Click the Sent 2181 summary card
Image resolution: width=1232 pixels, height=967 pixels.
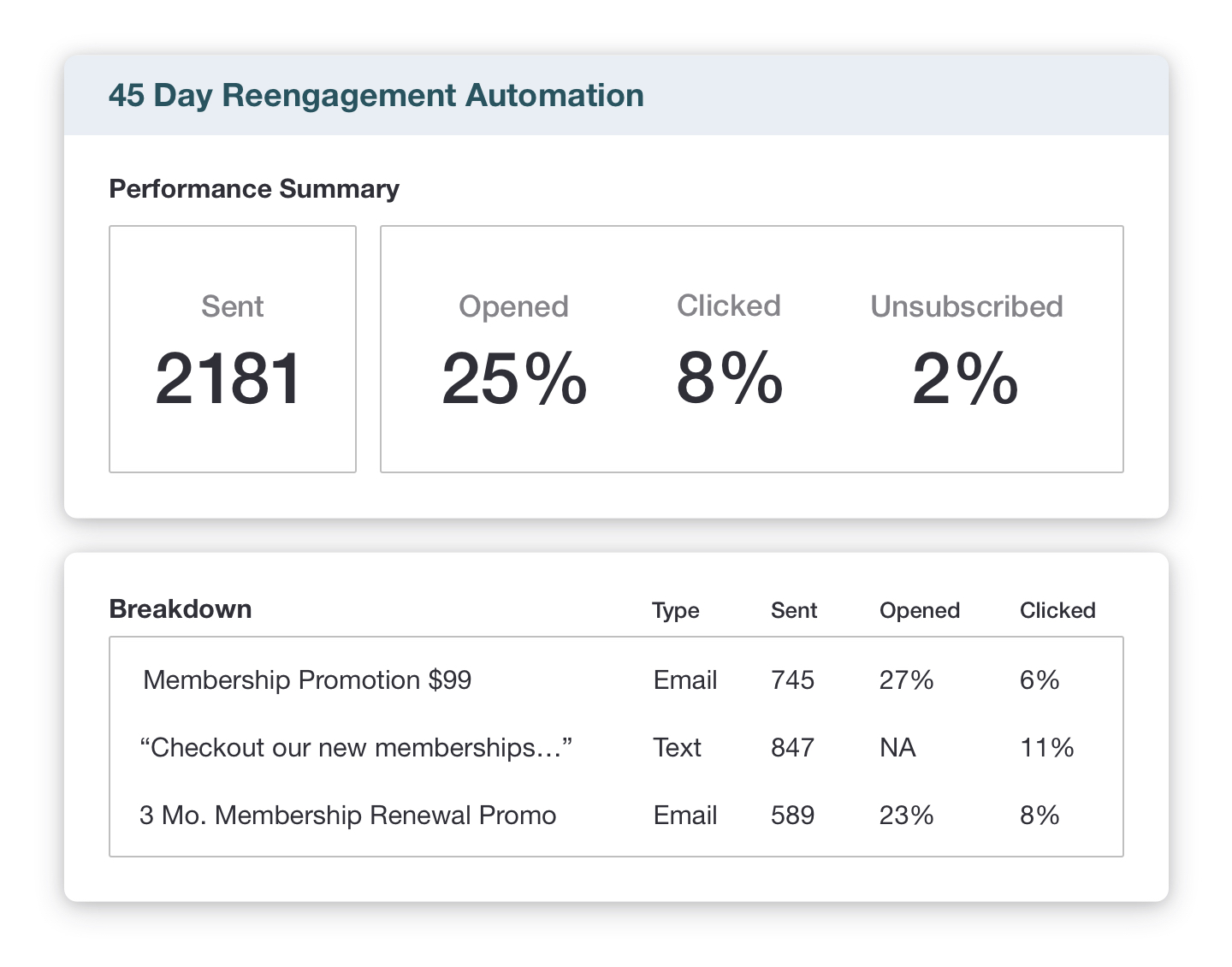(232, 349)
